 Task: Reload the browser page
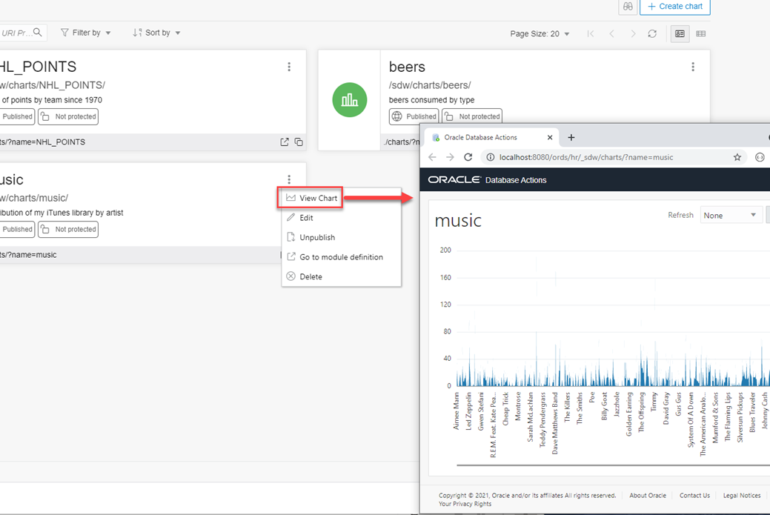(468, 157)
